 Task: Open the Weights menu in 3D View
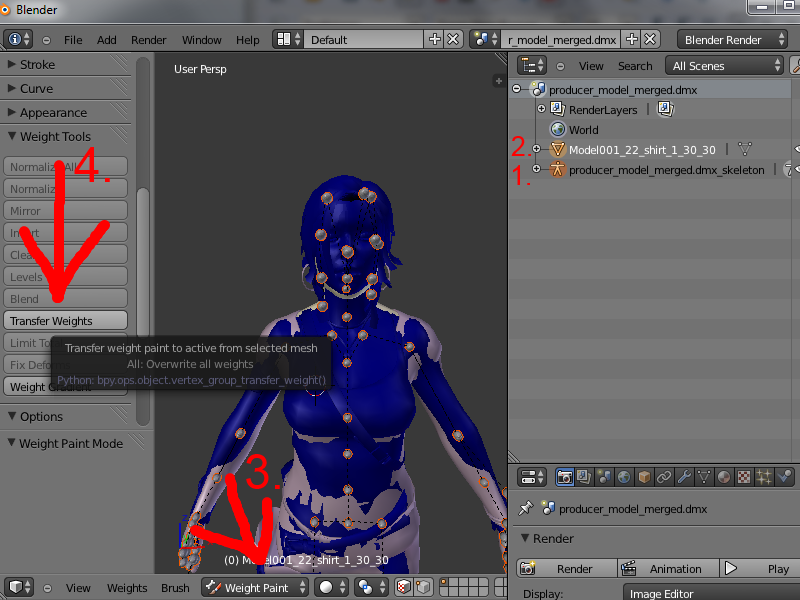pyautogui.click(x=127, y=588)
